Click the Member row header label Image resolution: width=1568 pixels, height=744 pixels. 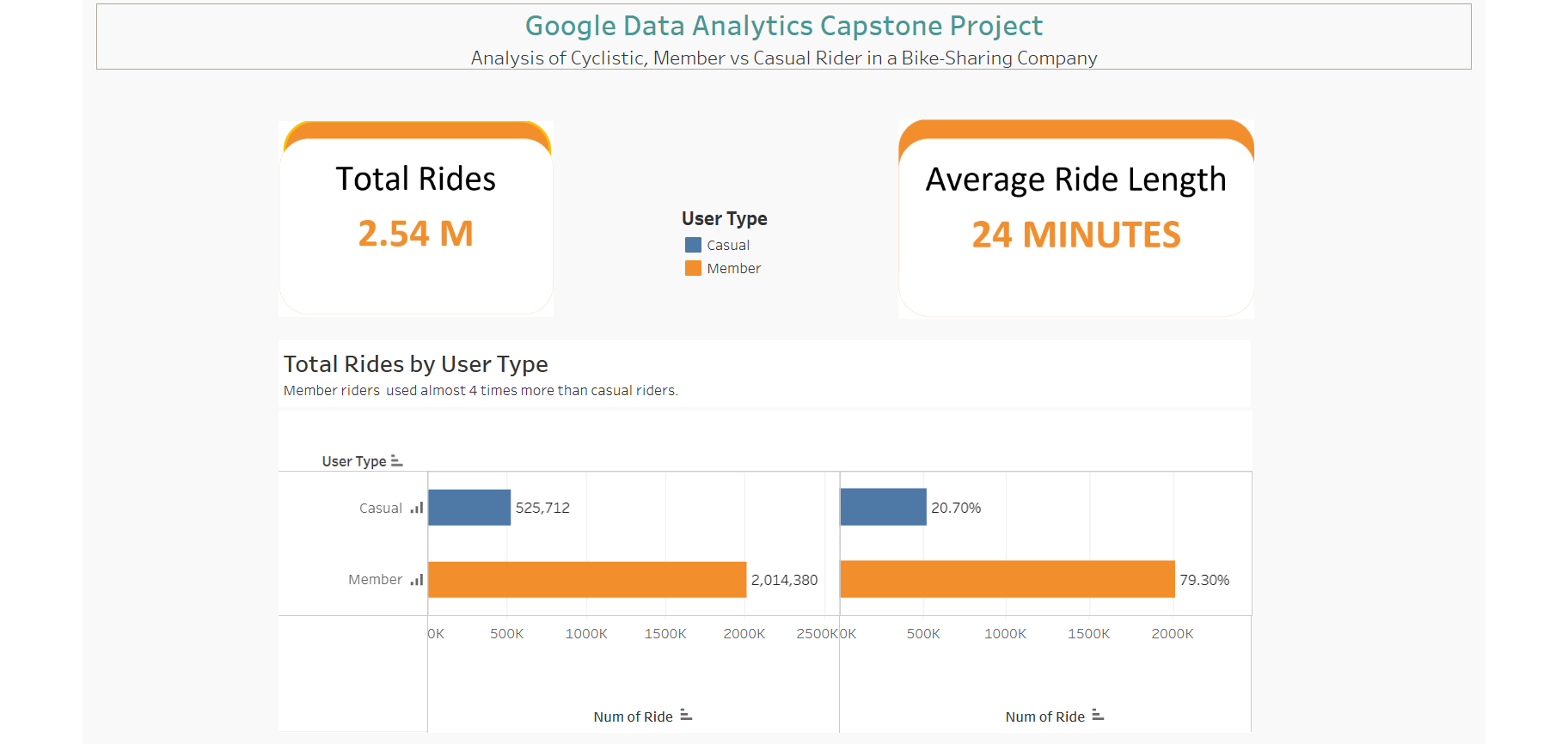click(376, 580)
